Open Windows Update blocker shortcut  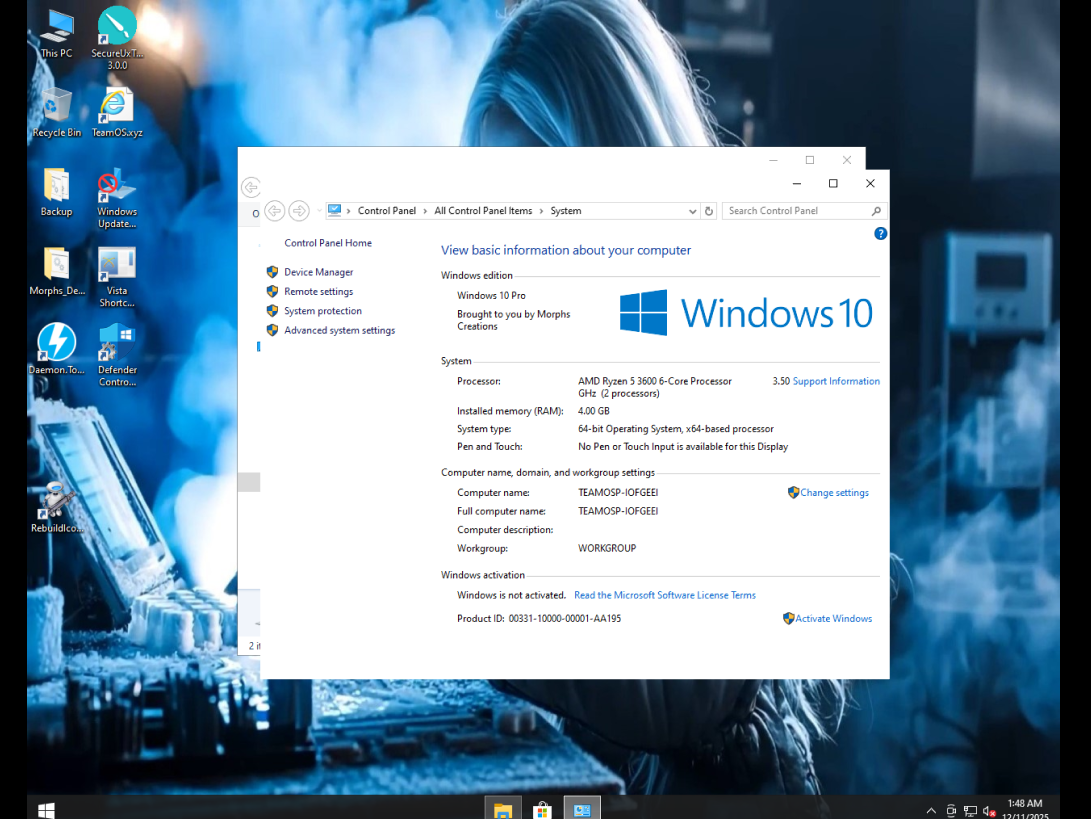(117, 198)
